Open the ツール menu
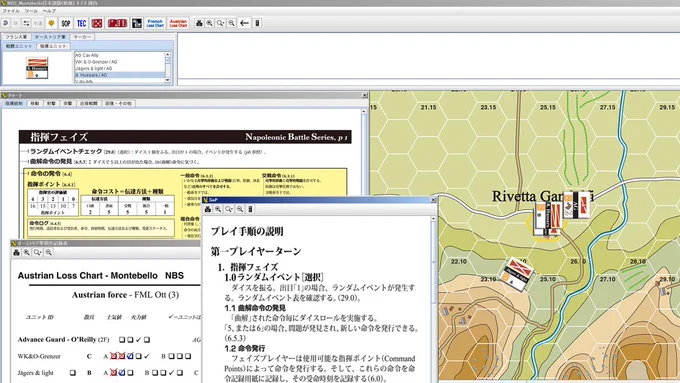The height and width of the screenshot is (383, 680). pyautogui.click(x=31, y=11)
